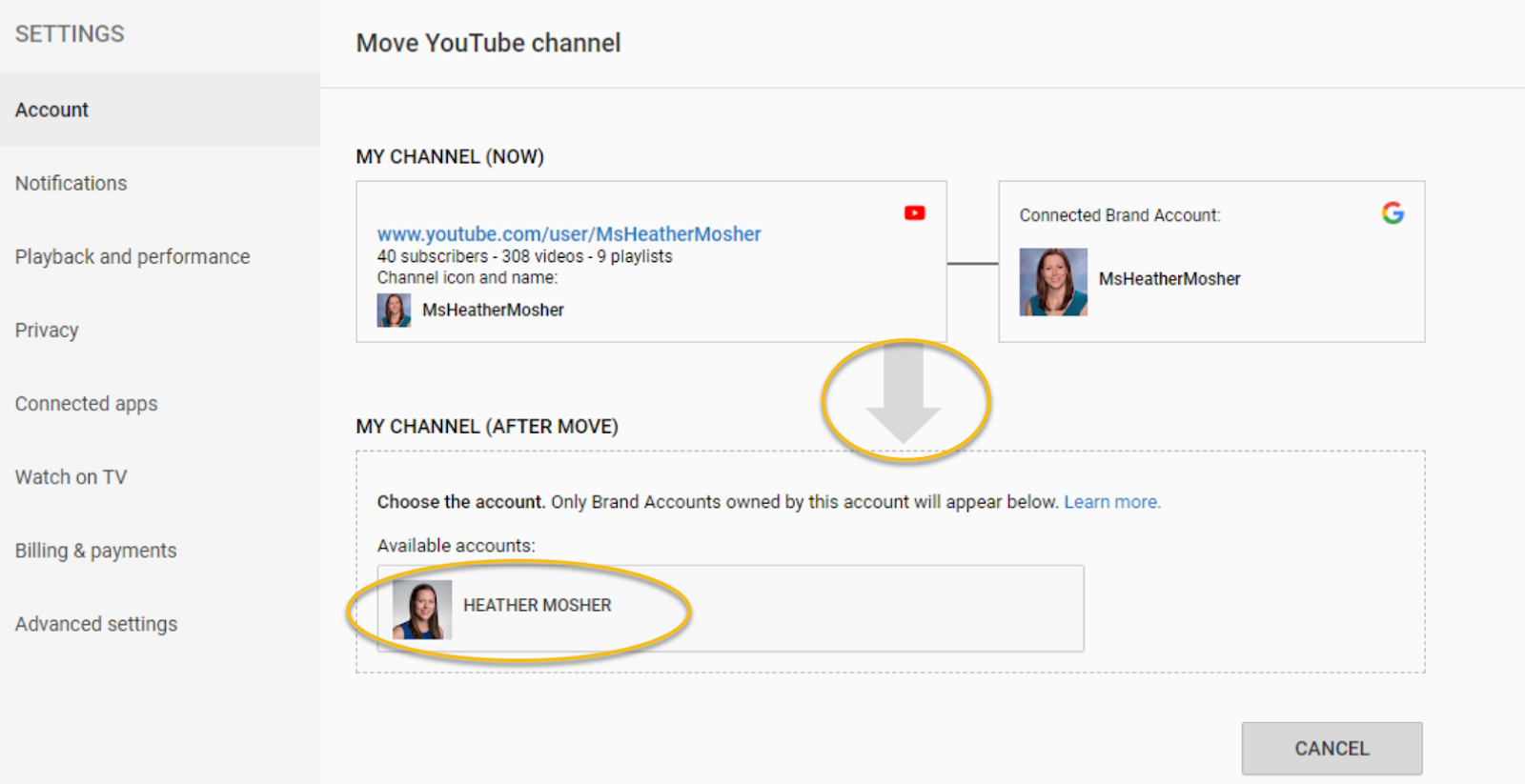Click the 'Move YouTube channel' heading
Screen dimensions: 1525x784
tap(488, 43)
